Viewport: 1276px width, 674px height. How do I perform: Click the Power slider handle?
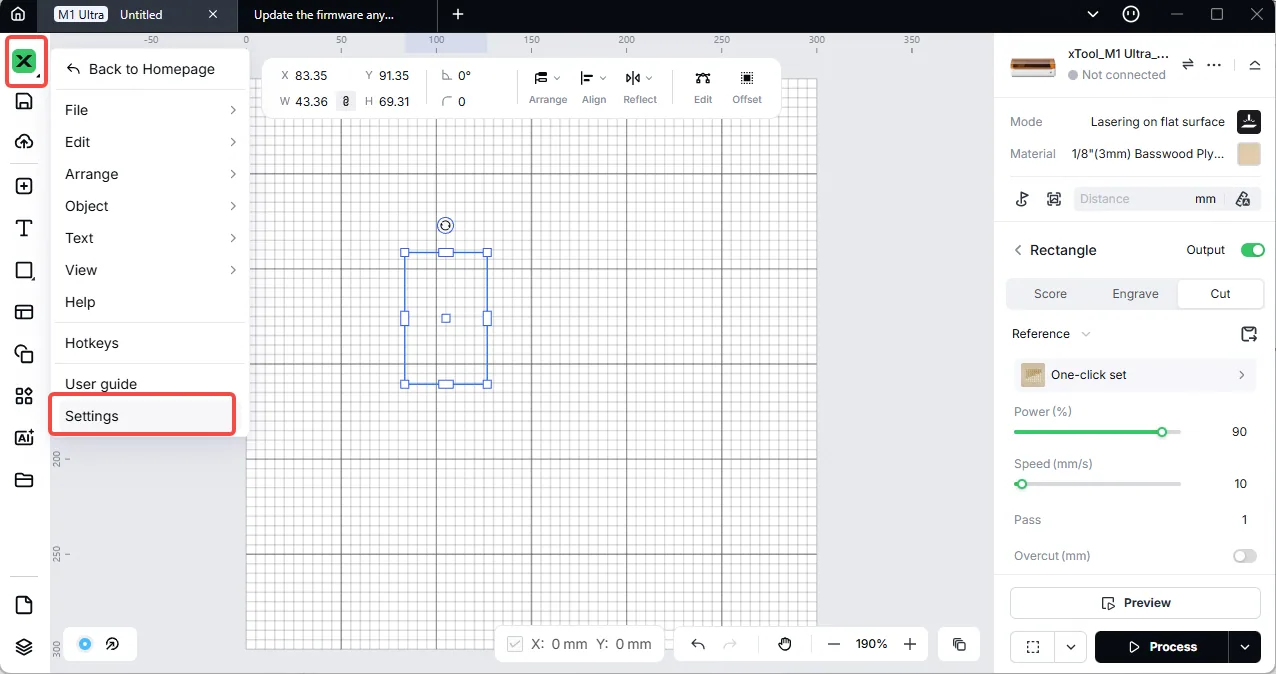(x=1162, y=432)
